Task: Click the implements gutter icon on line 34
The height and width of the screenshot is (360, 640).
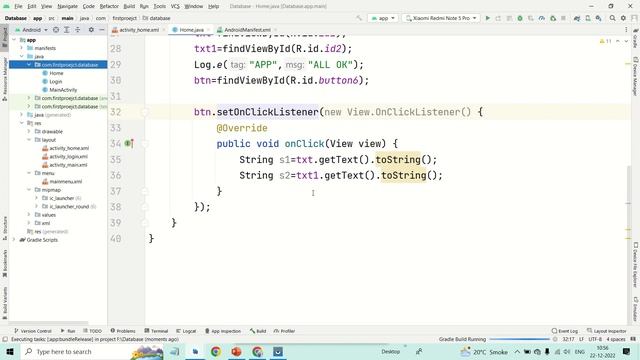Action: (129, 143)
